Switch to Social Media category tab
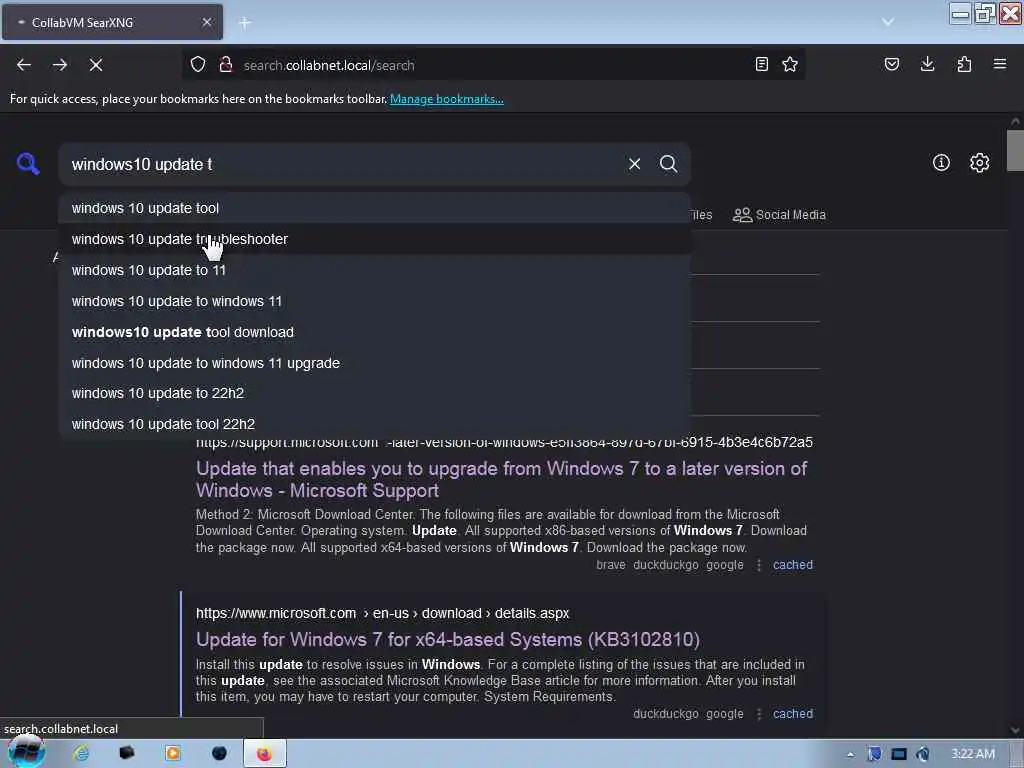 tap(779, 215)
